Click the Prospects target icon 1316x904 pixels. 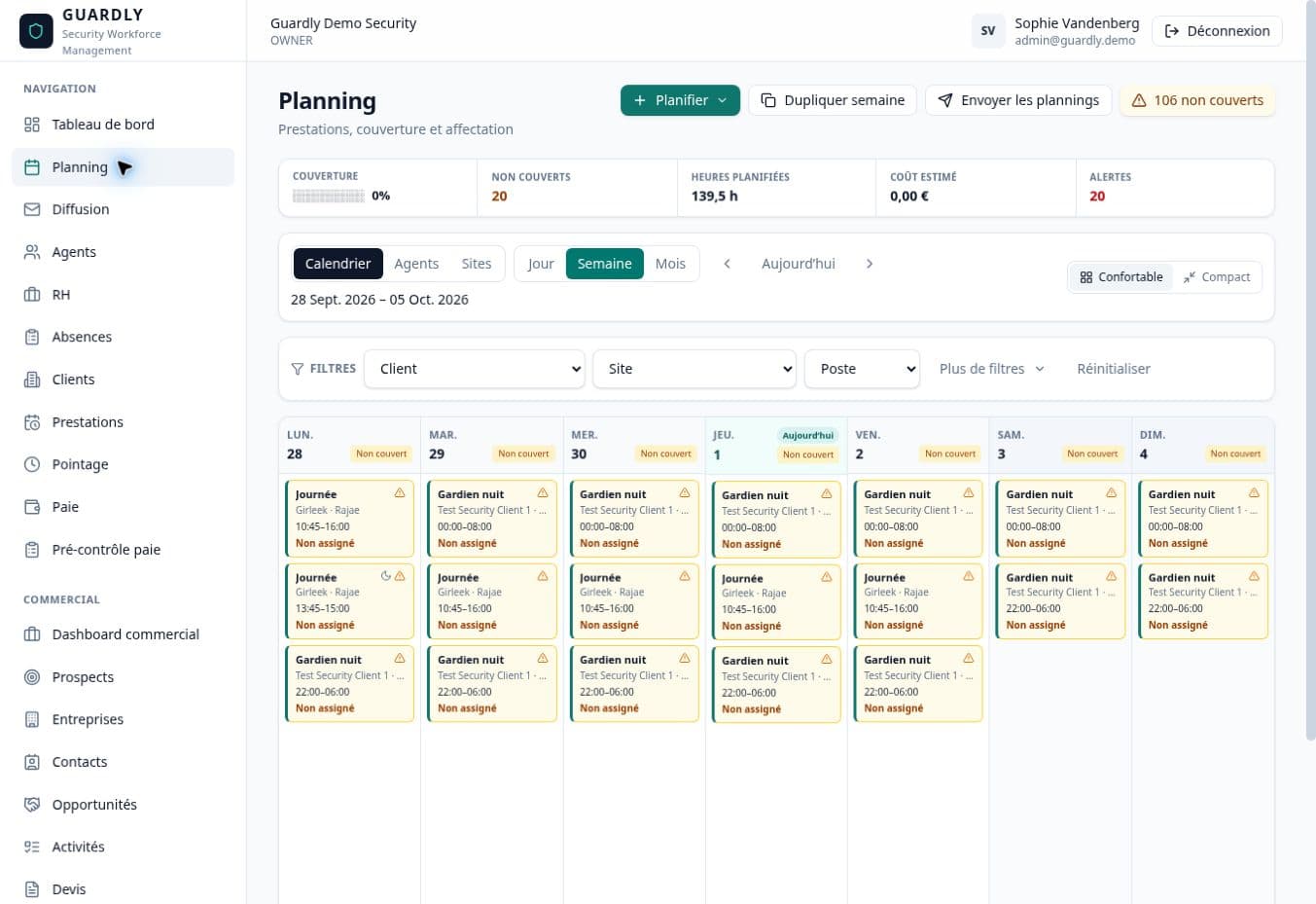click(x=32, y=677)
